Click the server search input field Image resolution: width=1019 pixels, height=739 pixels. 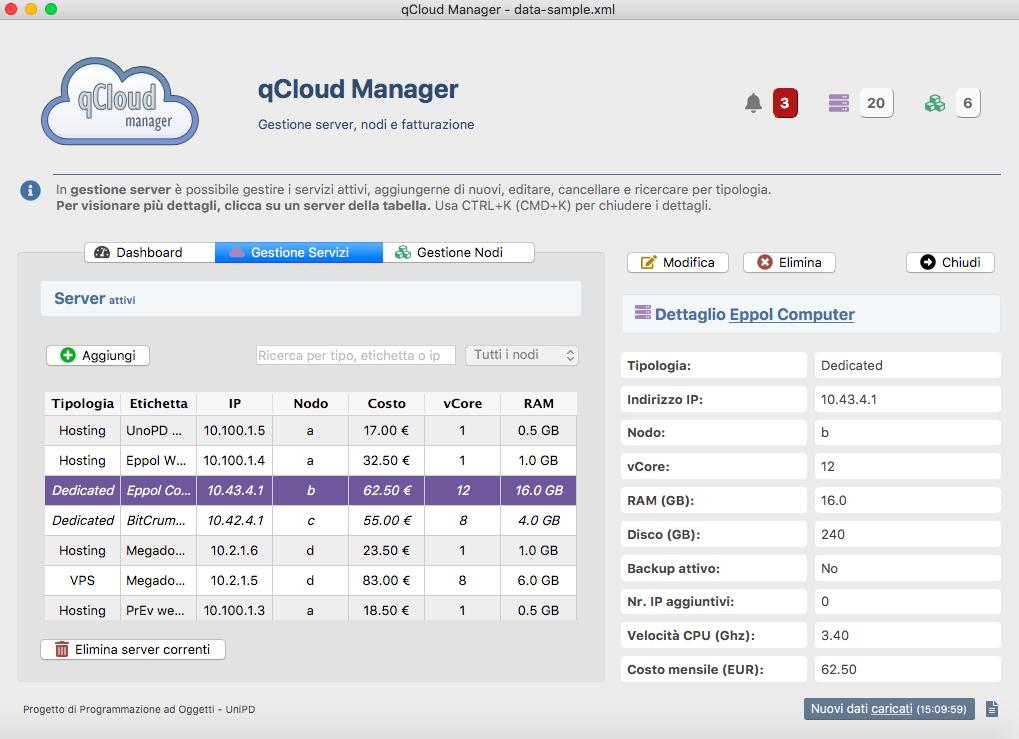click(356, 355)
